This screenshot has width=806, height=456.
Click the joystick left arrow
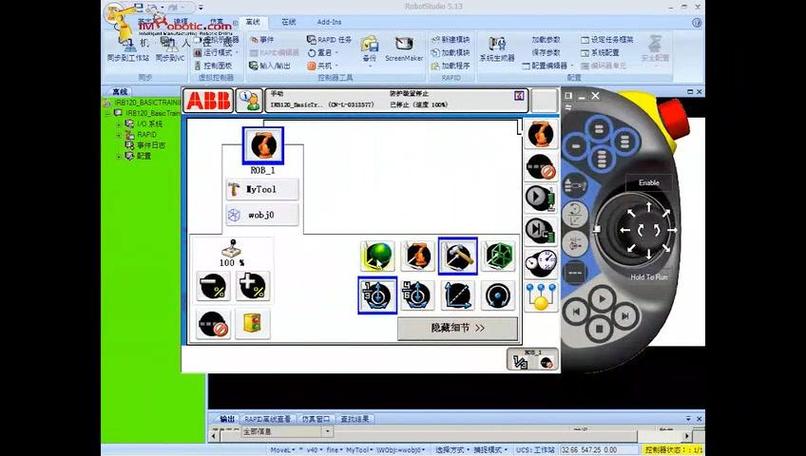pyautogui.click(x=625, y=230)
